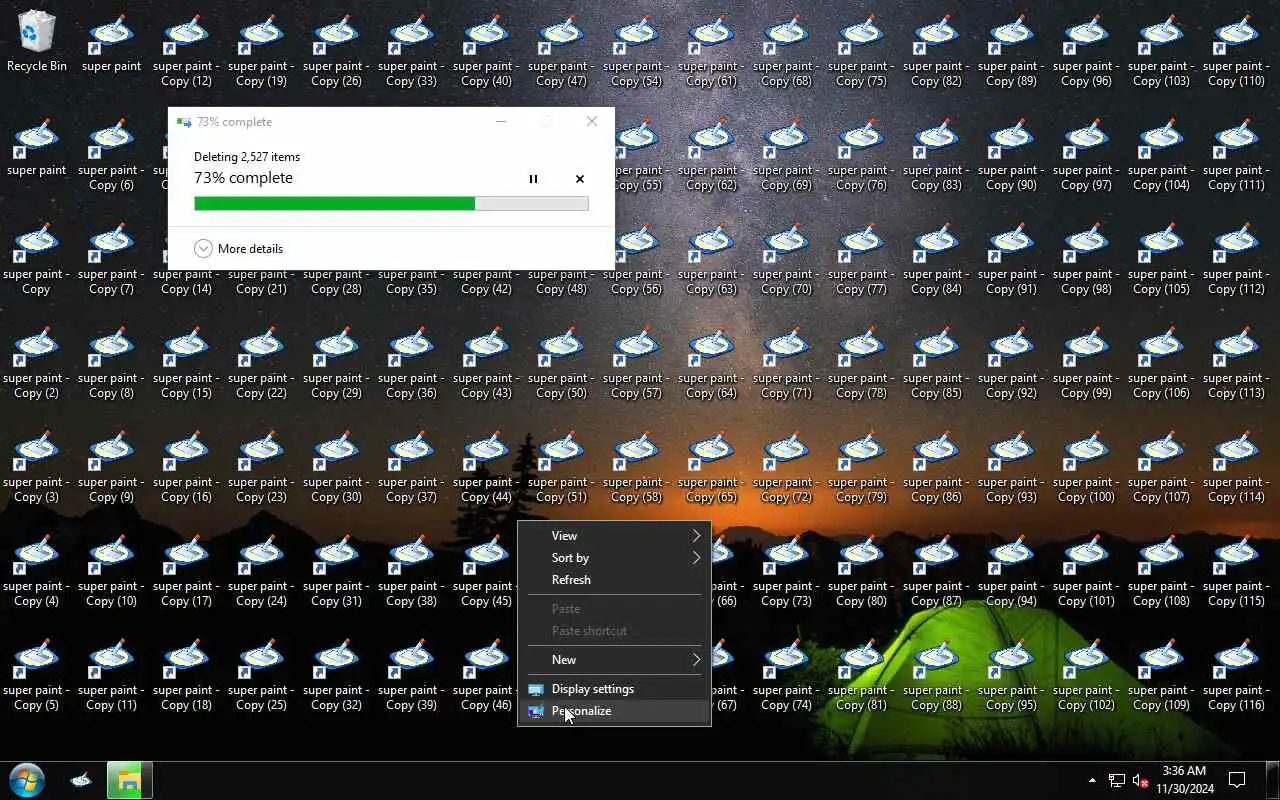This screenshot has width=1280, height=800.
Task: Select the 'super paint - Copy (87)' shortcut
Action: pos(937,570)
